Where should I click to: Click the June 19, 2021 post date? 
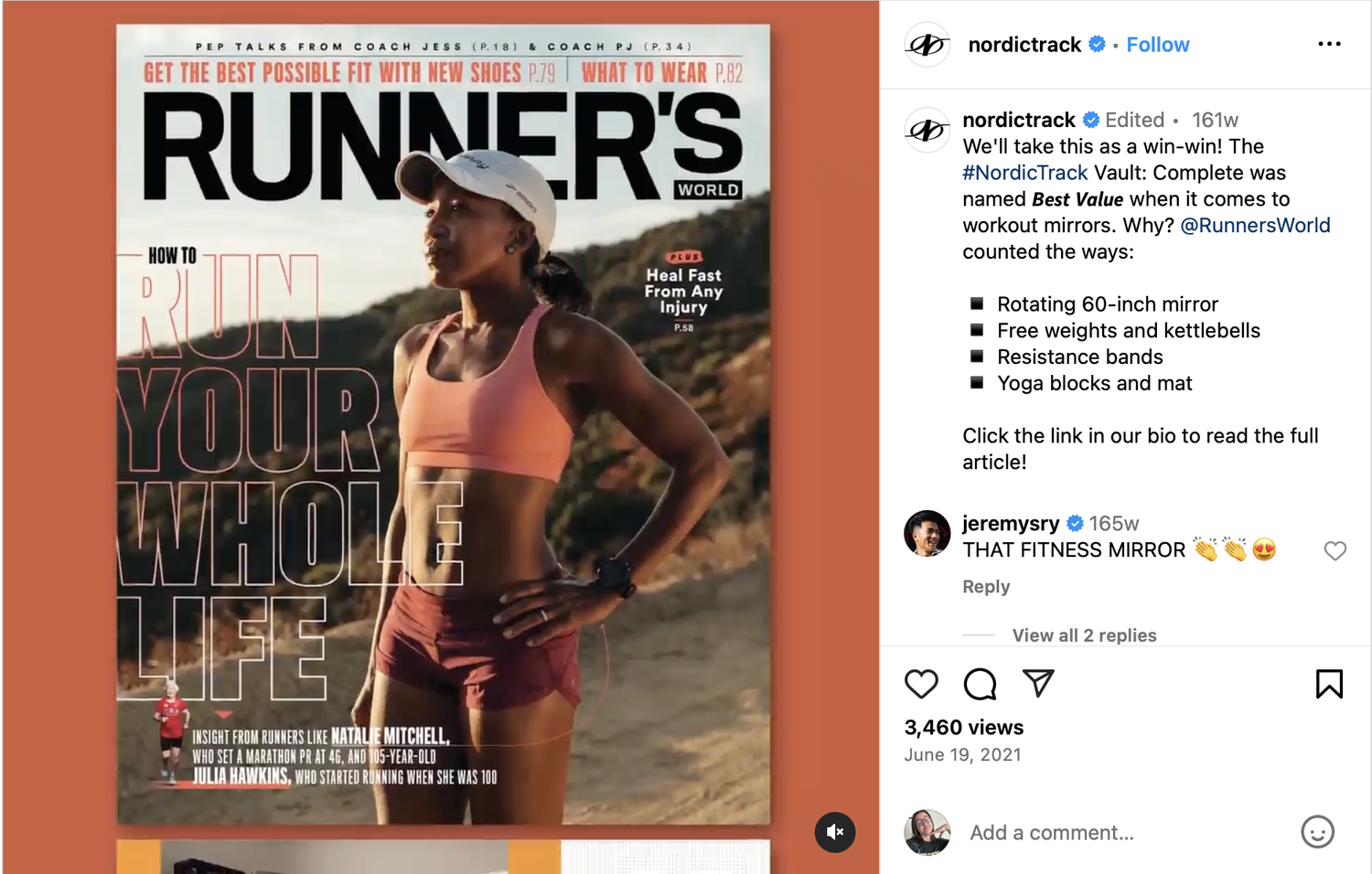click(x=962, y=755)
